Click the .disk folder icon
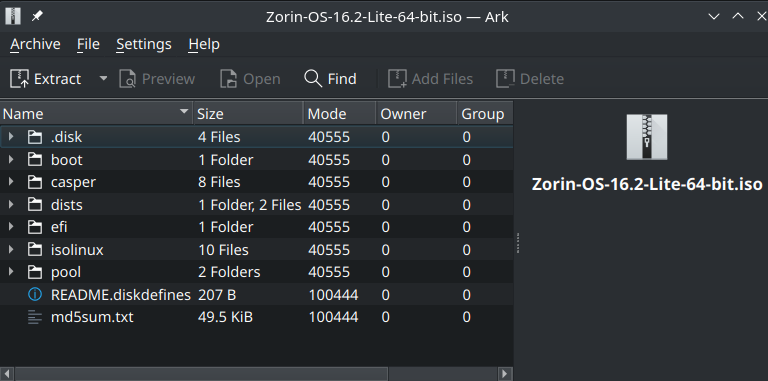768x381 pixels. [x=35, y=137]
